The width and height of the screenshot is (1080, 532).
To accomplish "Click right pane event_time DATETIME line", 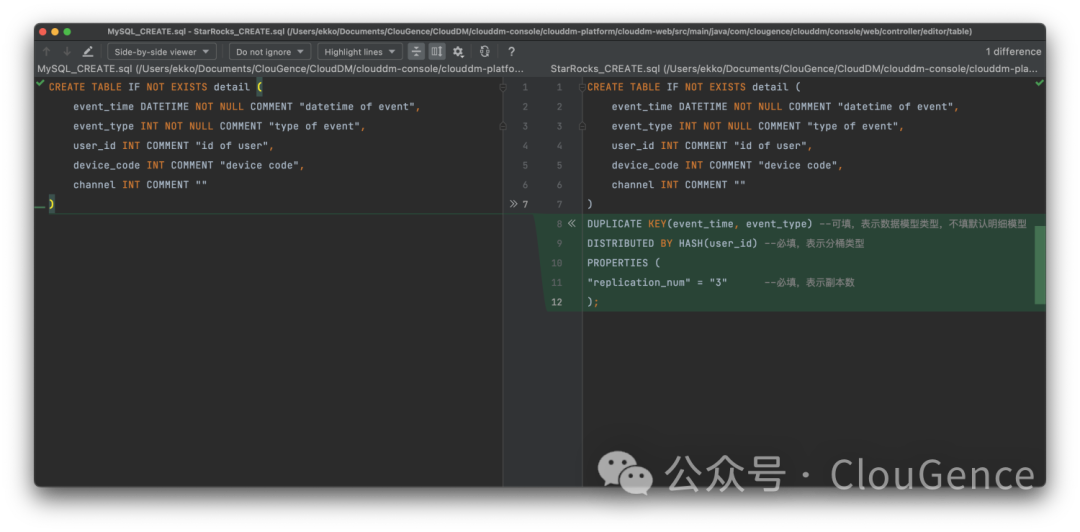I will pyautogui.click(x=785, y=107).
